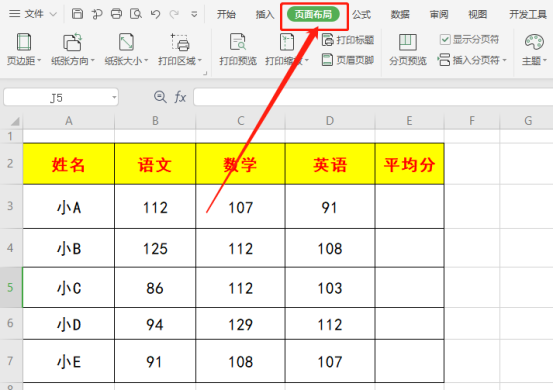Click the 语文 score 112 for 小A
This screenshot has width=554, height=391.
155,207
